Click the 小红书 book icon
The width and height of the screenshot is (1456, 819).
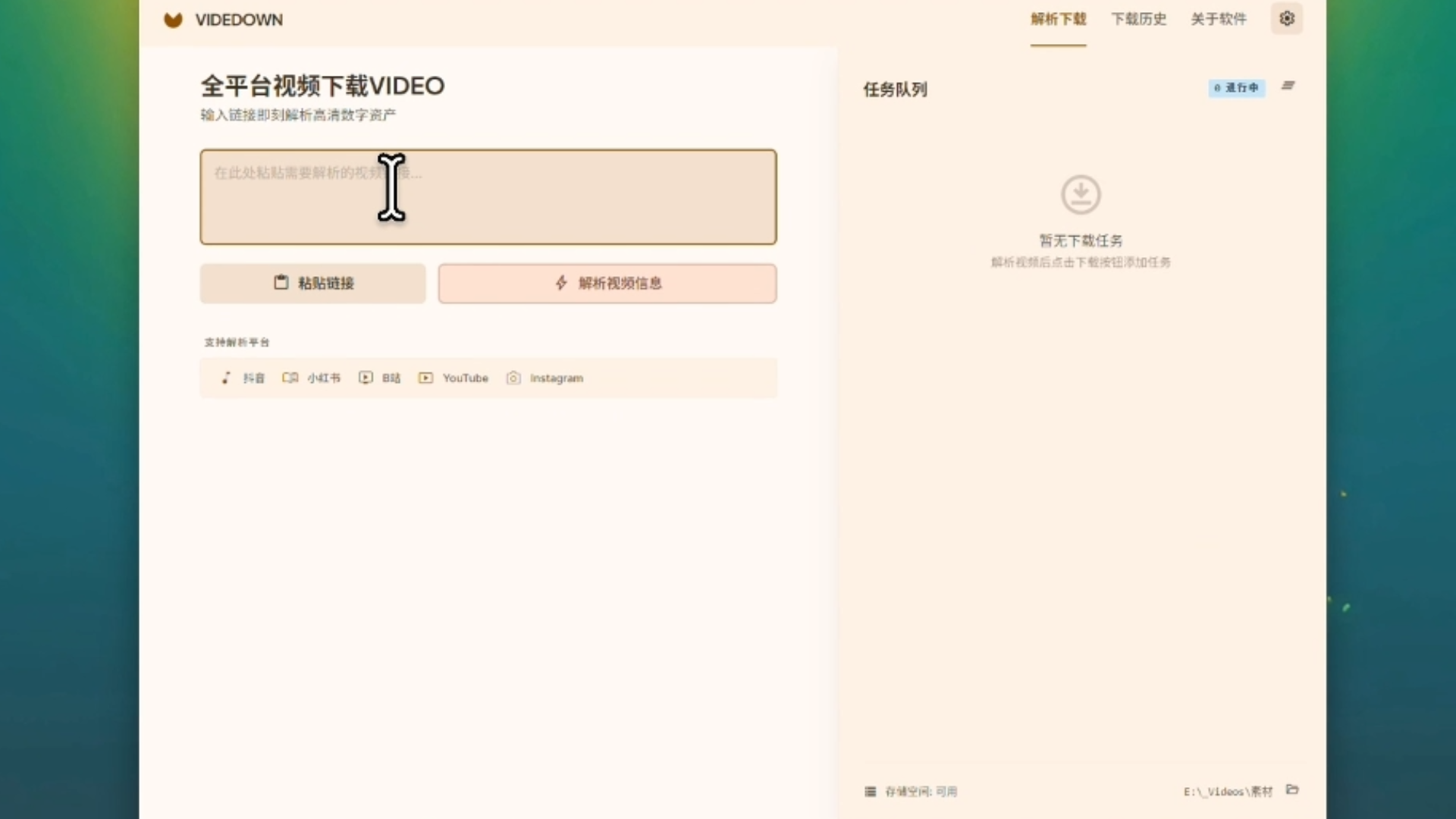290,378
